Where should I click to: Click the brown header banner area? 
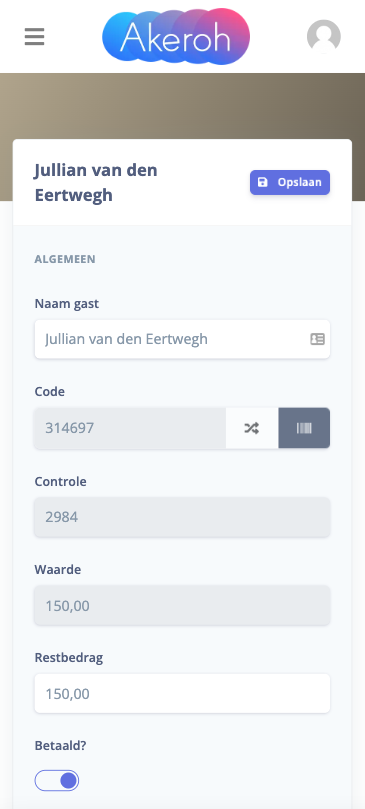tap(182, 106)
